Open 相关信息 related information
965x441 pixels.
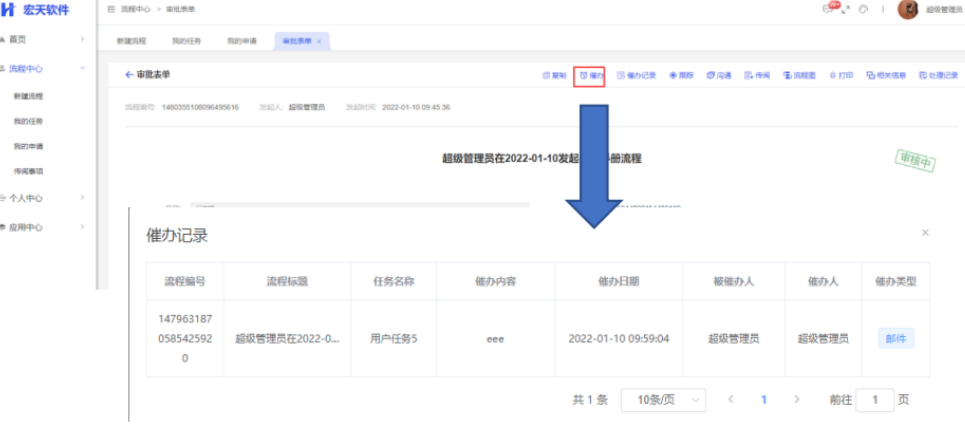886,76
